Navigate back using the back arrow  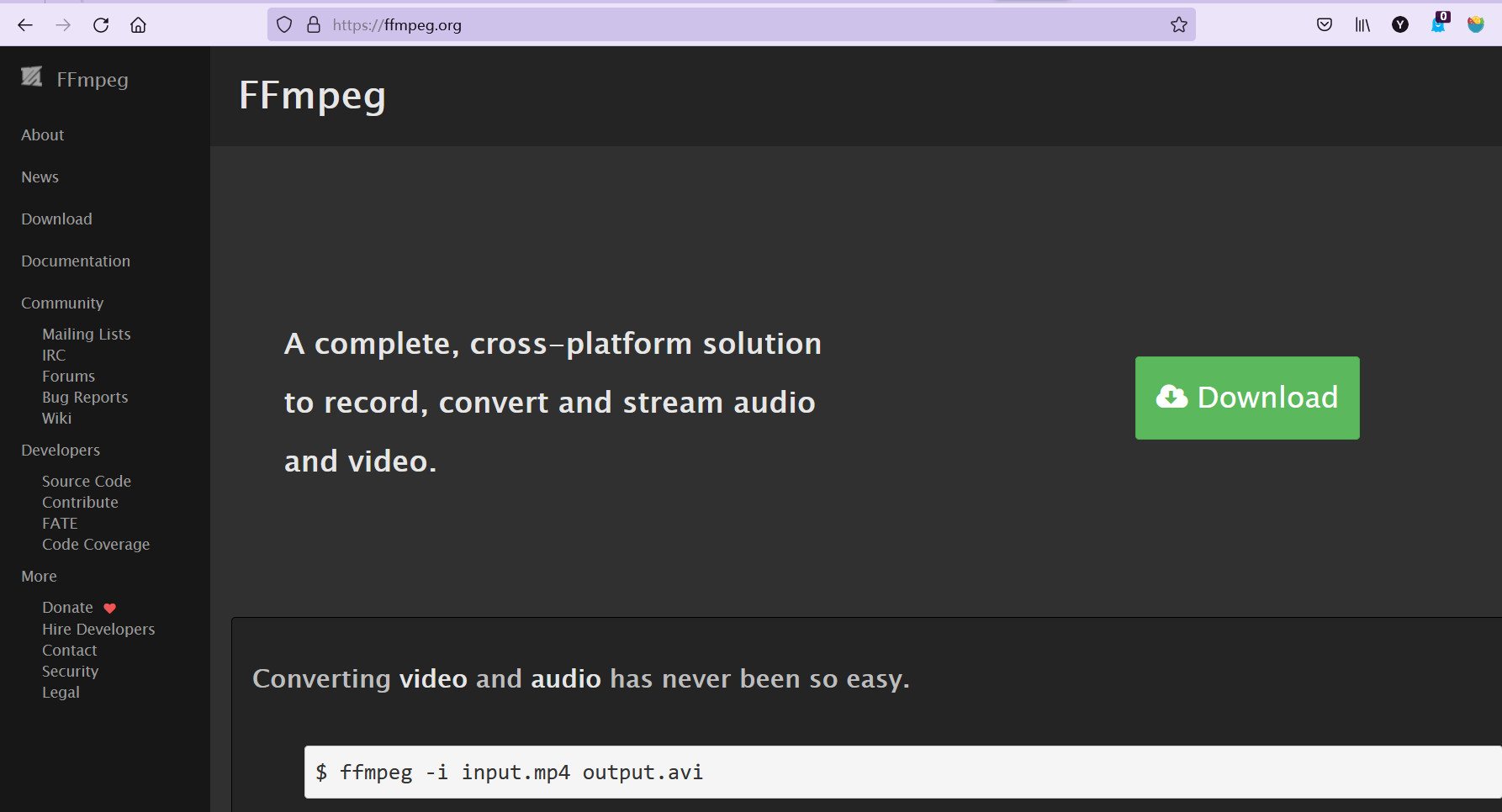25,24
